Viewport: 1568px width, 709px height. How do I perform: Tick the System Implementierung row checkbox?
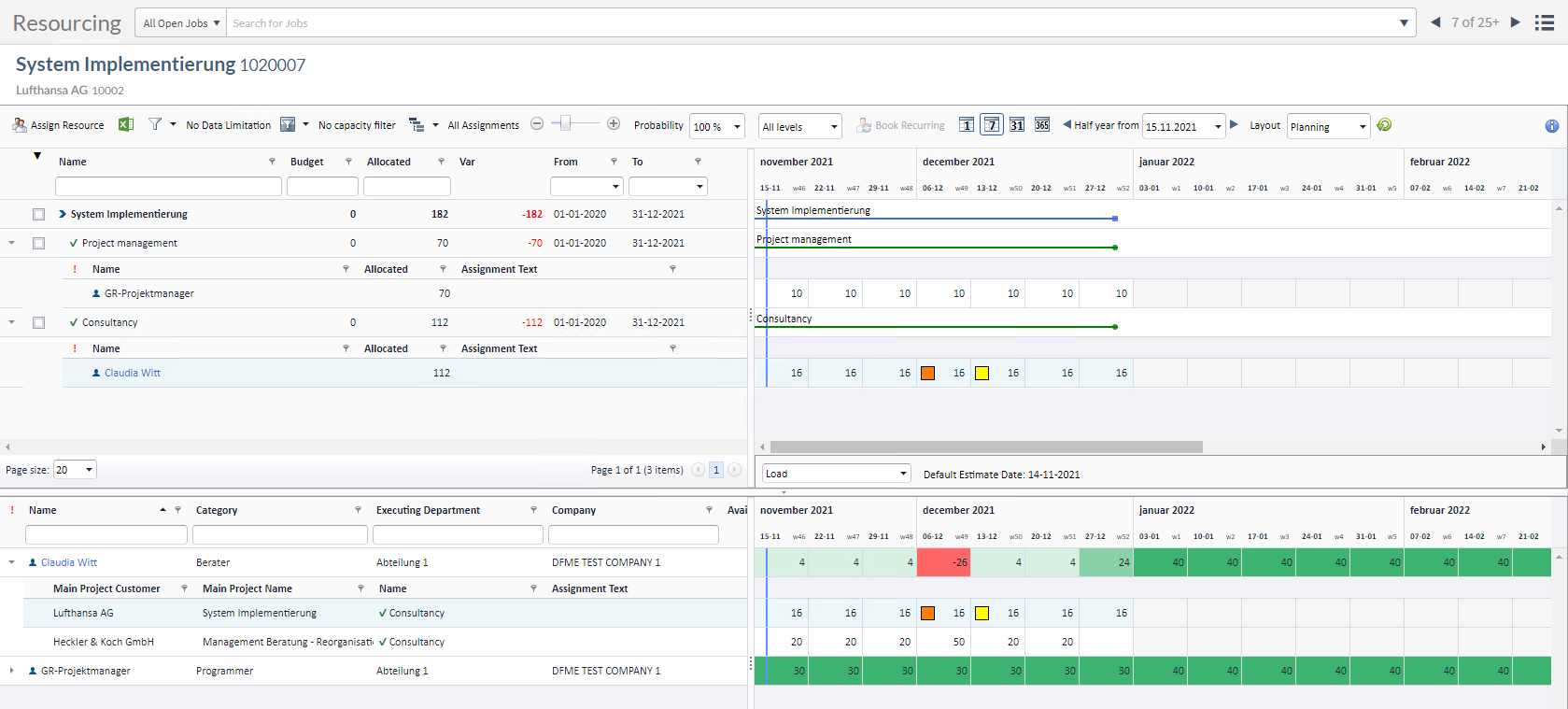click(38, 215)
